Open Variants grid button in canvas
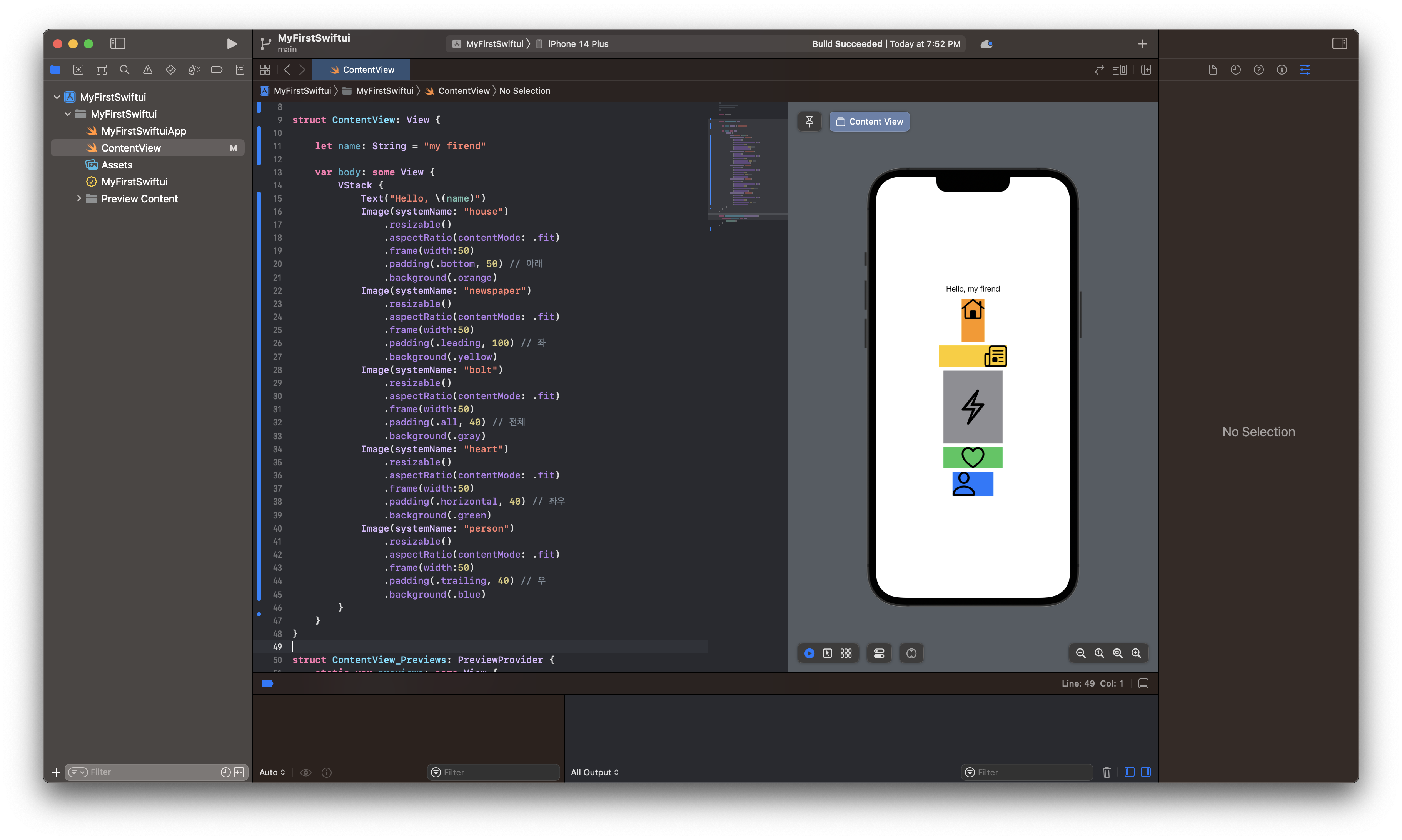 (846, 653)
